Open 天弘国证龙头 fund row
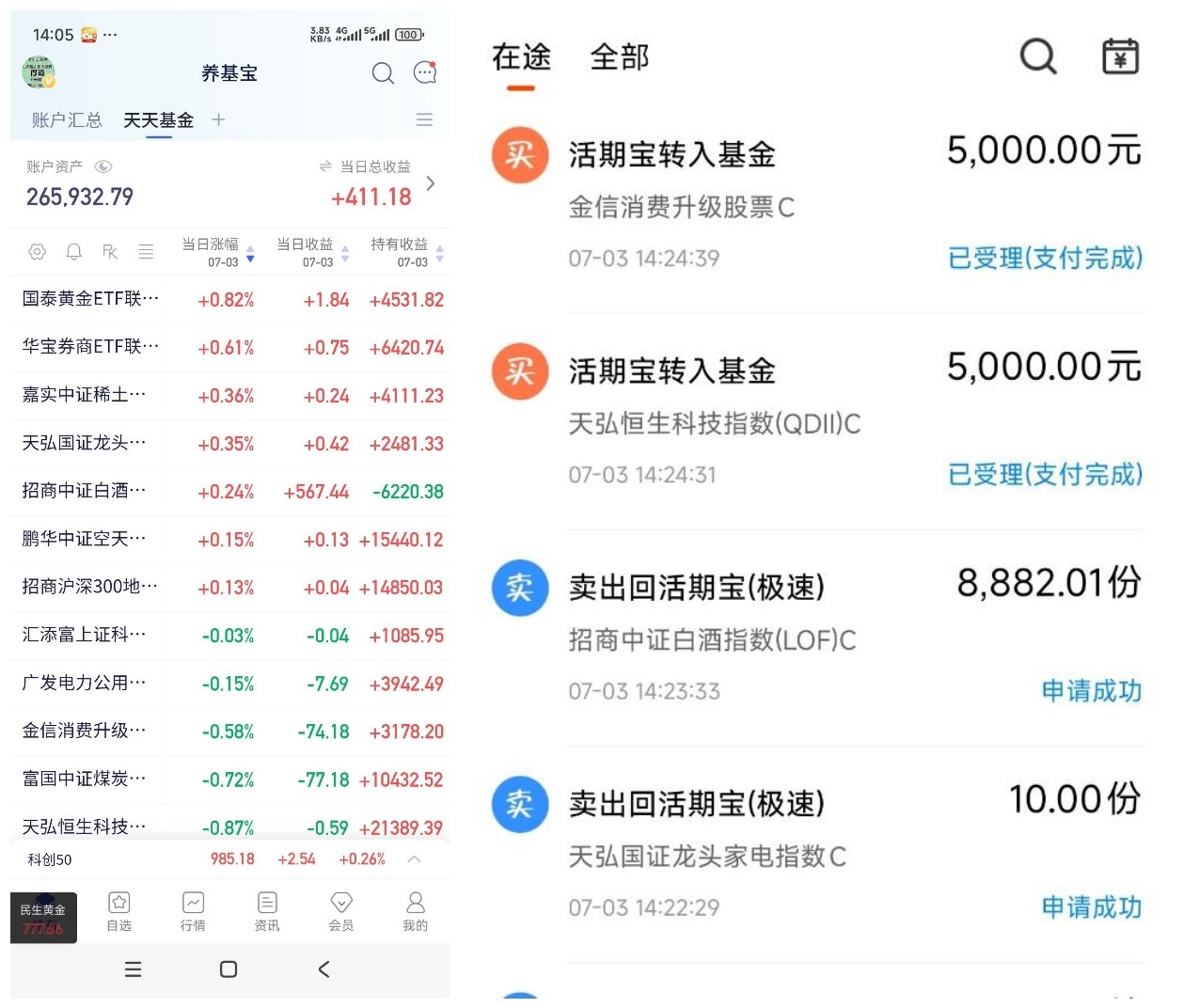 point(230,443)
